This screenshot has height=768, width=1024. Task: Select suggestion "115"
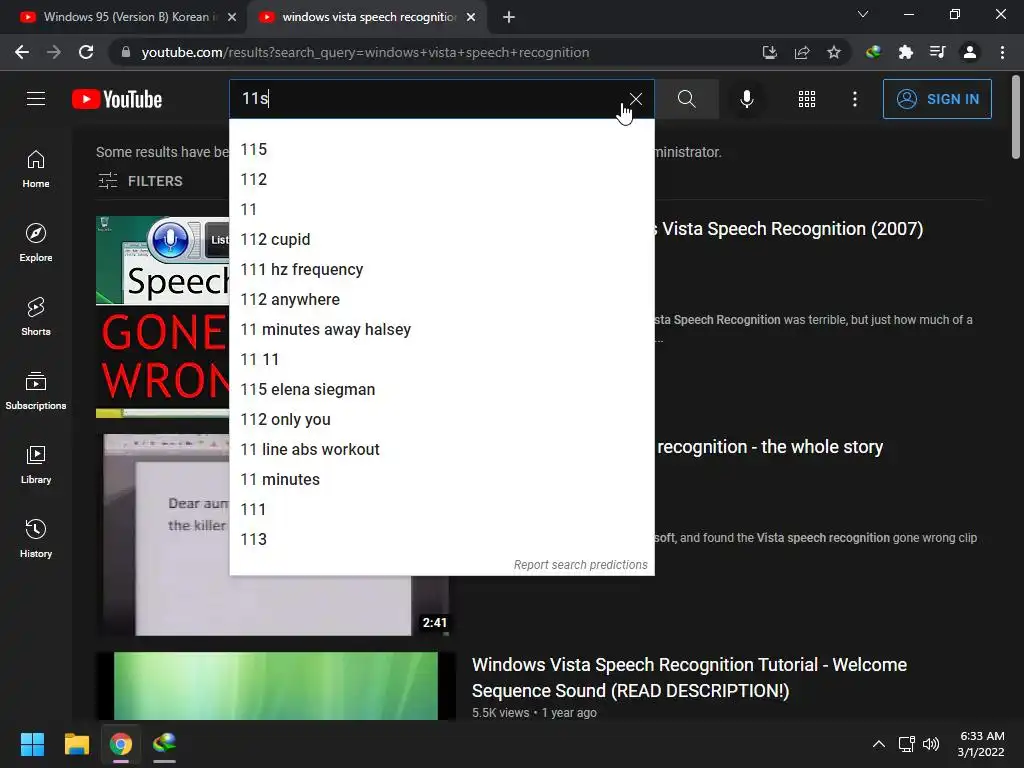click(441, 150)
